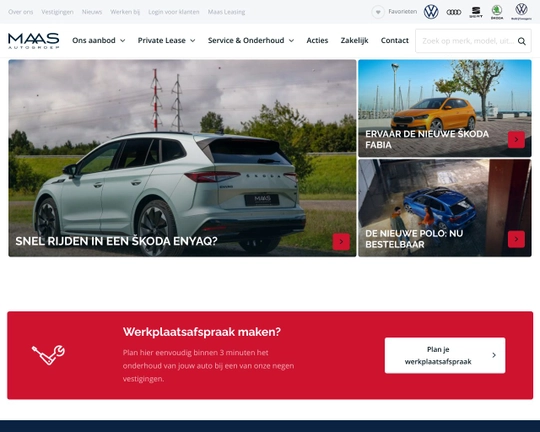Open the Škoda Enyaq hero image
The height and width of the screenshot is (432, 540).
coord(182,158)
